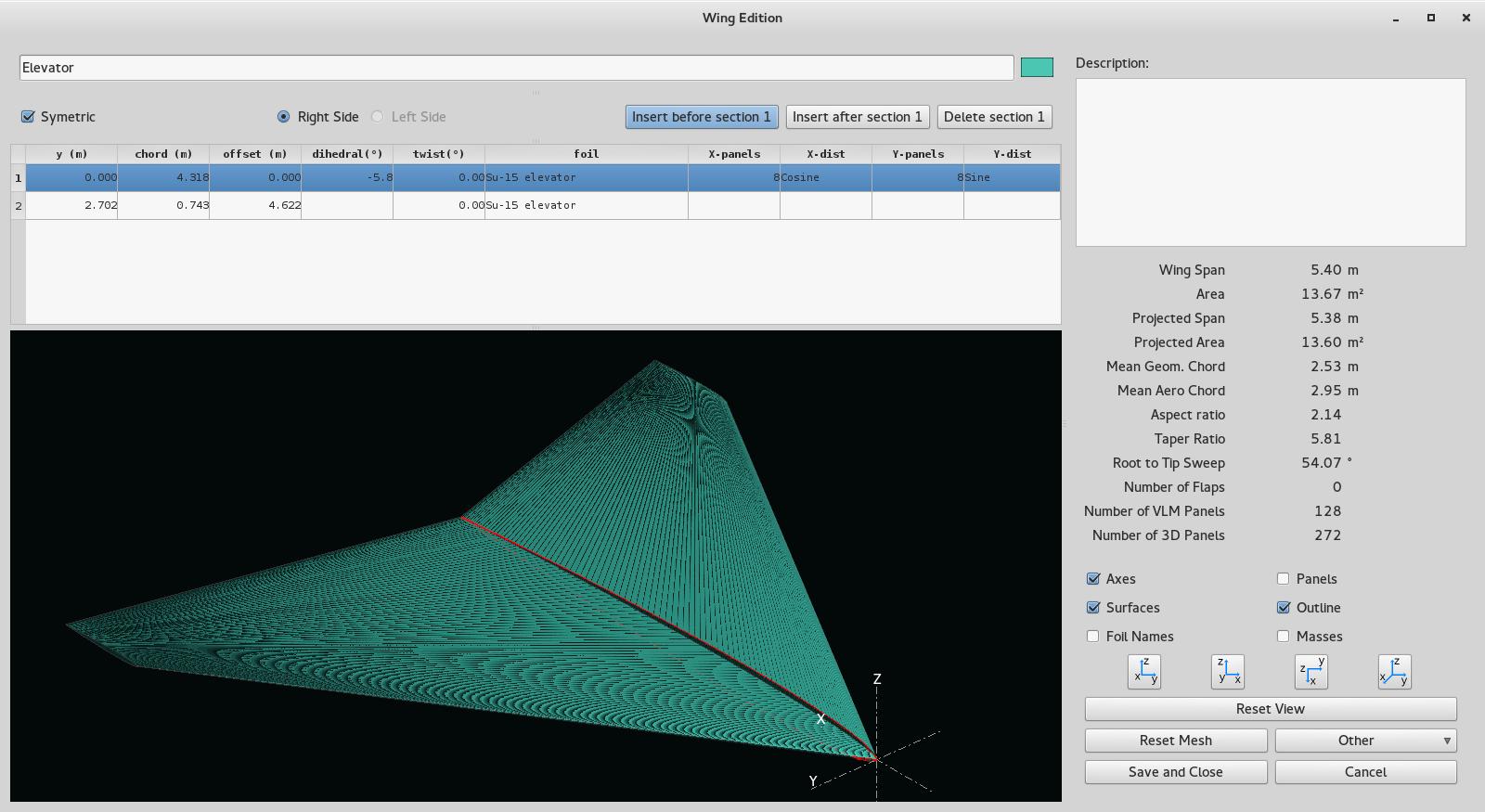Viewport: 1485px width, 812px height.
Task: Select chord cell 4.318 in row 1
Action: pos(163,177)
